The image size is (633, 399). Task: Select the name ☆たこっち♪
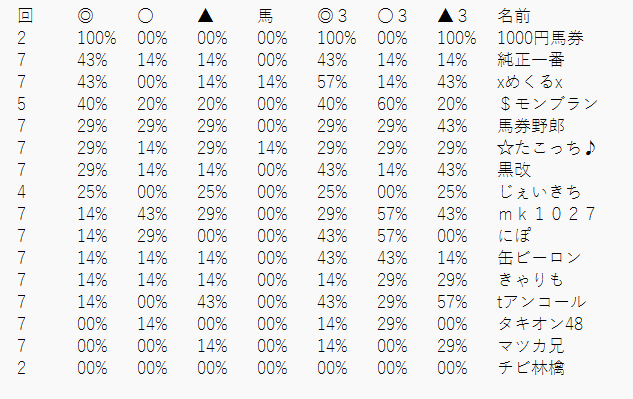pyautogui.click(x=547, y=148)
